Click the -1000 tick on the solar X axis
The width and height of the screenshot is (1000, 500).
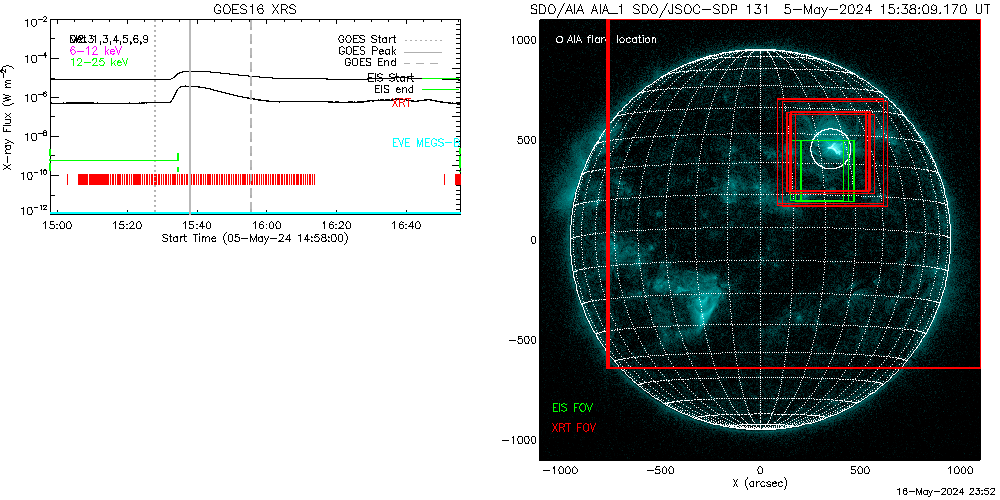point(559,471)
